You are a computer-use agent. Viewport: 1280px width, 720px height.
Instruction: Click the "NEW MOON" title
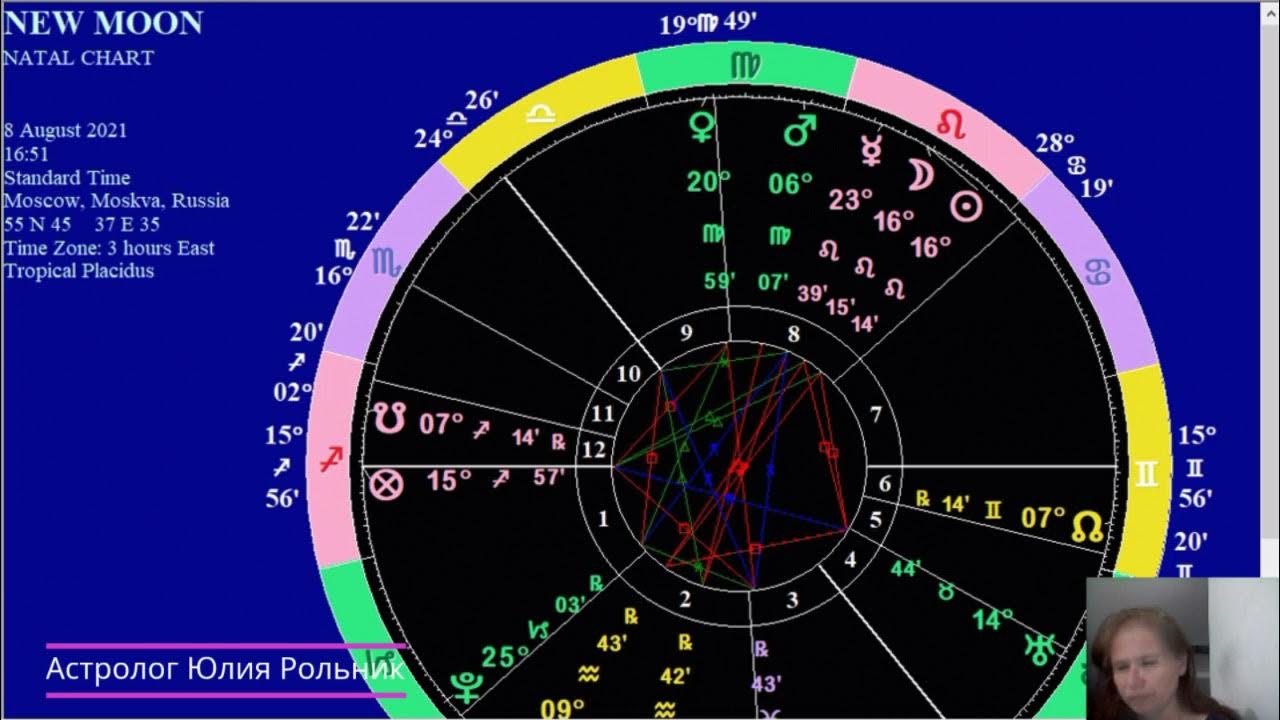click(104, 22)
